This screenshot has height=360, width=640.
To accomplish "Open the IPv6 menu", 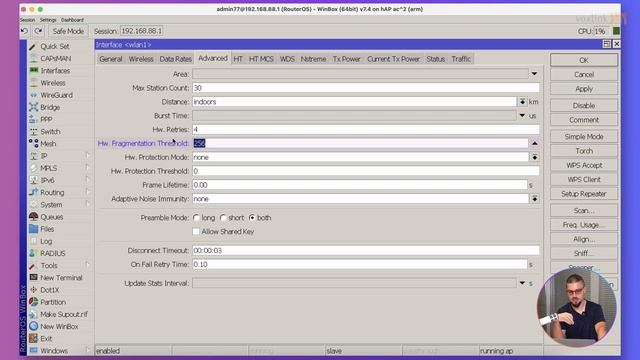I will pyautogui.click(x=47, y=180).
